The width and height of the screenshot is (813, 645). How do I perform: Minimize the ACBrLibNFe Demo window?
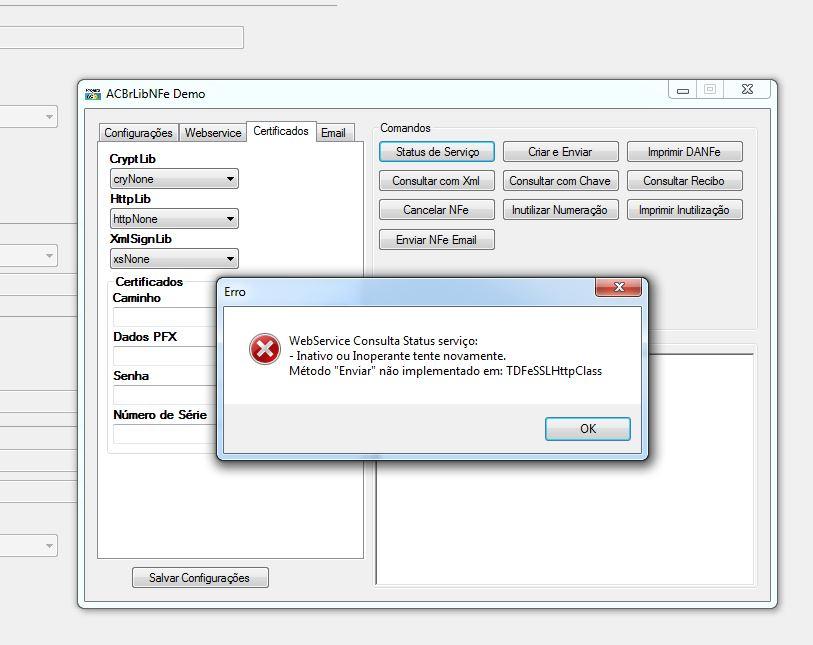[683, 90]
